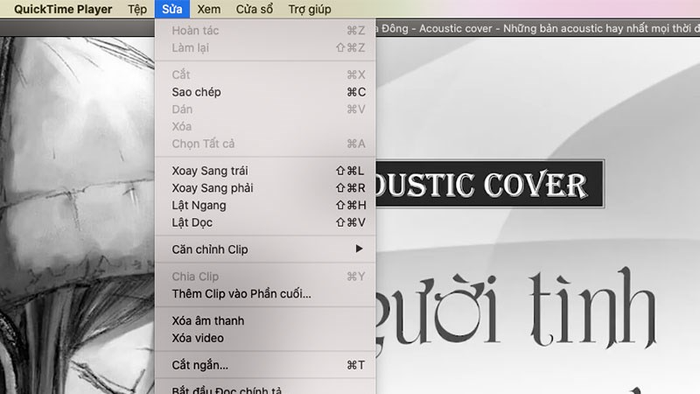The width and height of the screenshot is (700, 394).
Task: Choose Lật Dọc to flip vertically
Action: (265, 223)
